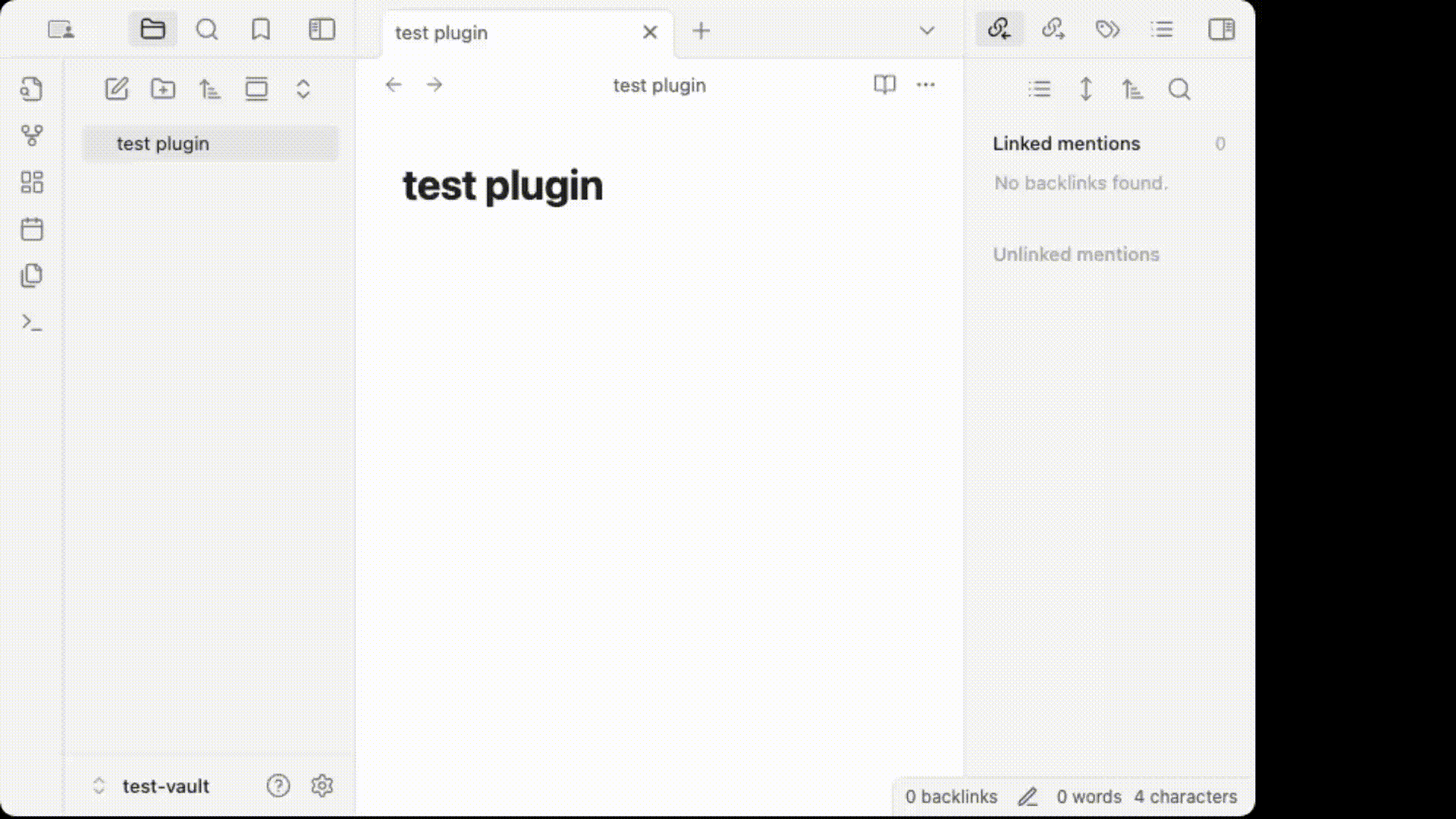Click the test plugin tab label

coord(441,32)
